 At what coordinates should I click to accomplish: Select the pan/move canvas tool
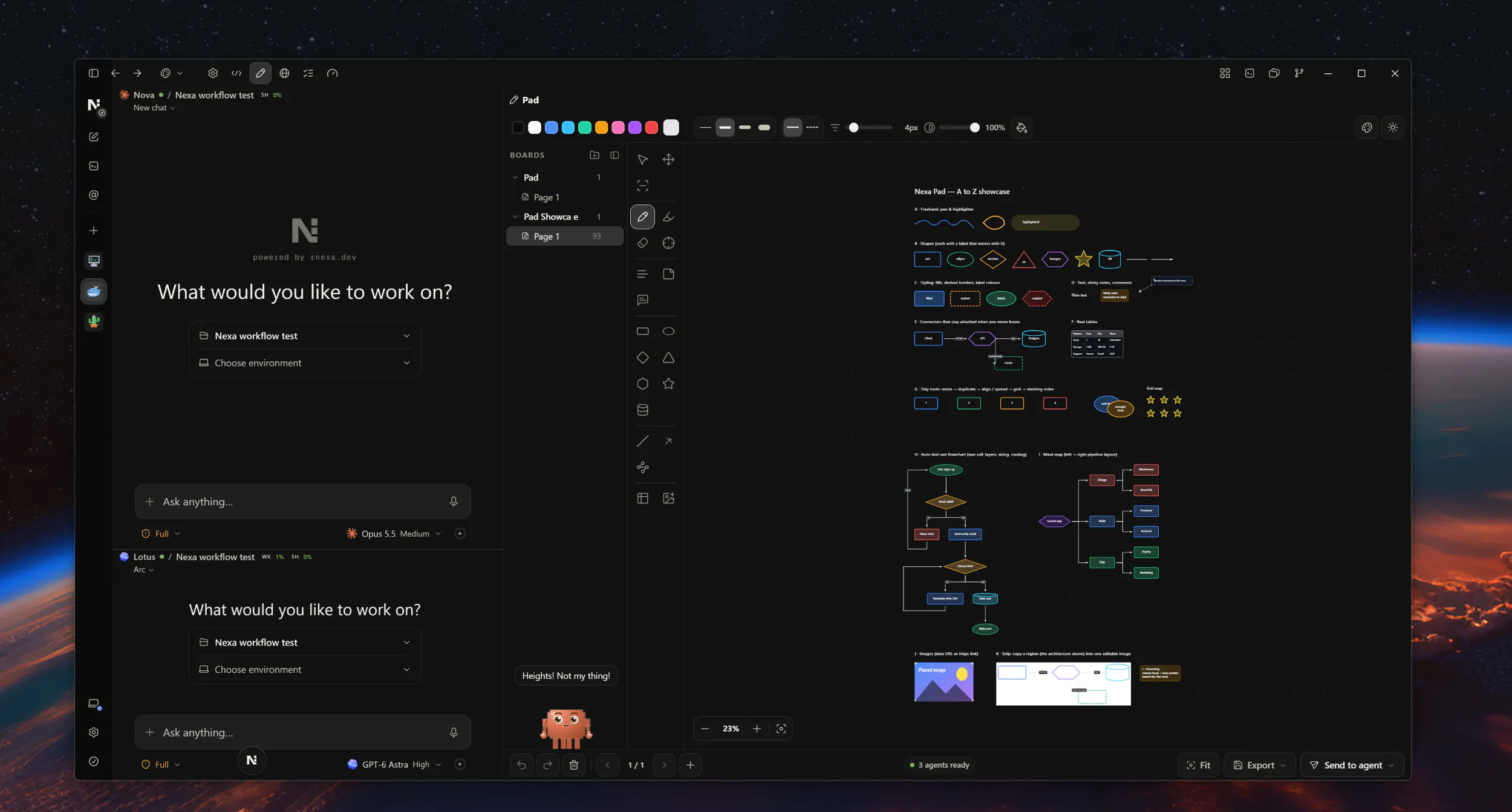668,159
